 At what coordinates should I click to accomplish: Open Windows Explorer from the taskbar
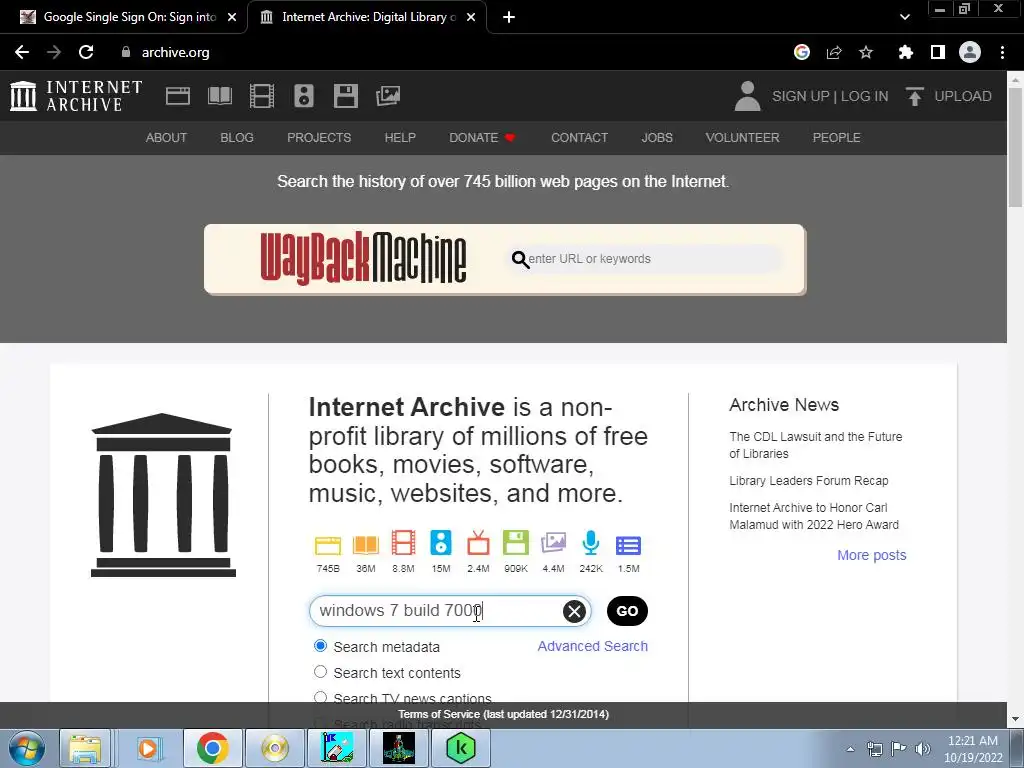[x=85, y=748]
